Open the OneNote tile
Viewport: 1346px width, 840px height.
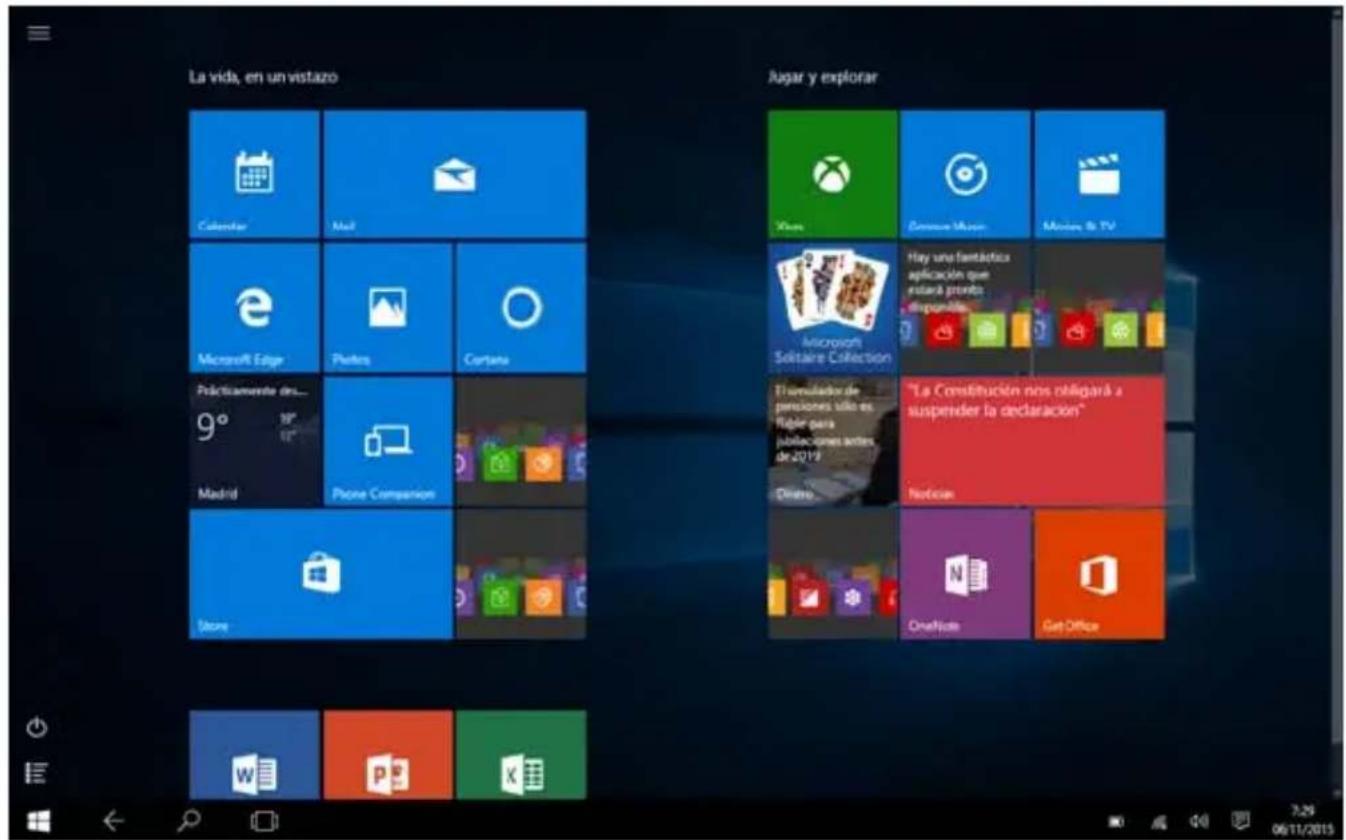pyautogui.click(x=965, y=574)
